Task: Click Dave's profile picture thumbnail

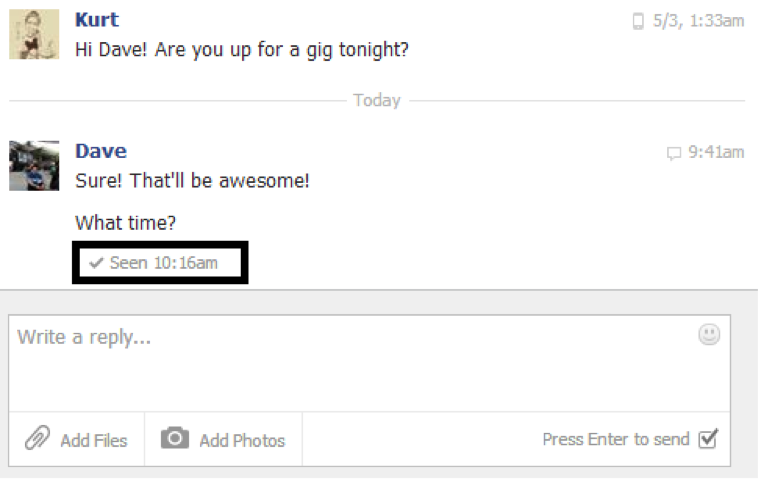Action: click(34, 166)
